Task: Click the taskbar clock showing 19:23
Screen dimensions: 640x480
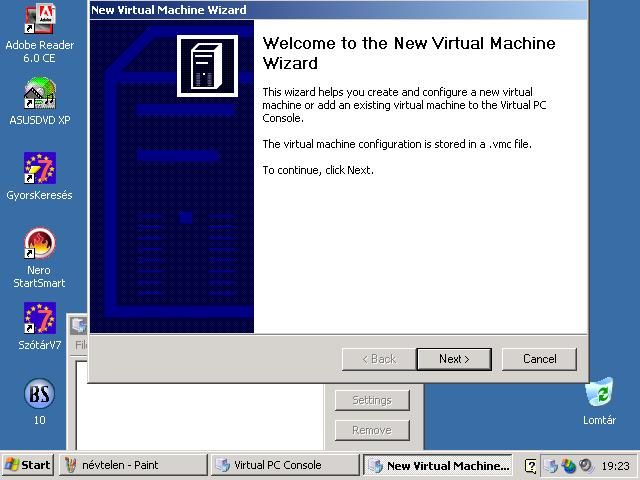Action: click(616, 466)
